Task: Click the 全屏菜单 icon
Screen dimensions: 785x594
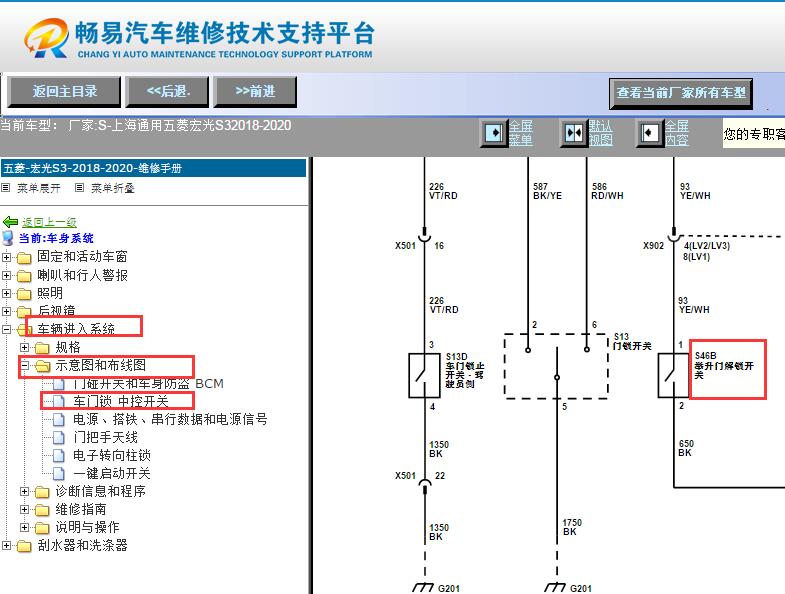Action: (x=495, y=133)
